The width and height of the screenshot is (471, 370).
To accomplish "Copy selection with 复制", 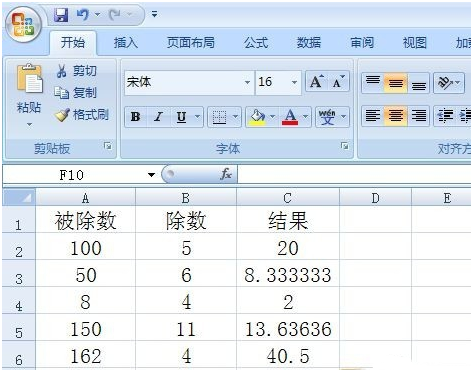I will [76, 93].
